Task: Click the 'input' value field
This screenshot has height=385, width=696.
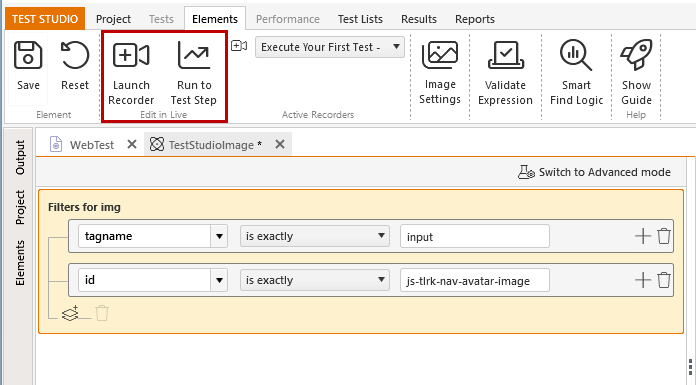Action: tap(475, 236)
